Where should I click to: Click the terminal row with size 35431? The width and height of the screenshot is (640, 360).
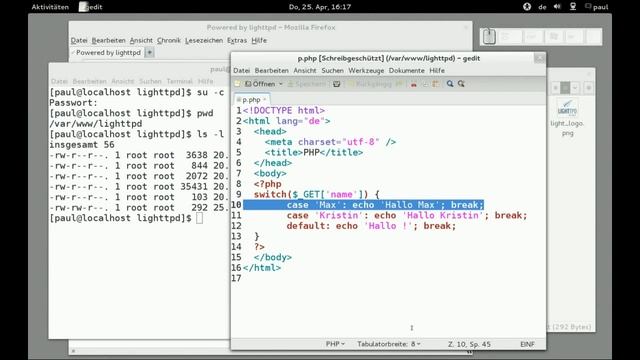tap(139, 187)
